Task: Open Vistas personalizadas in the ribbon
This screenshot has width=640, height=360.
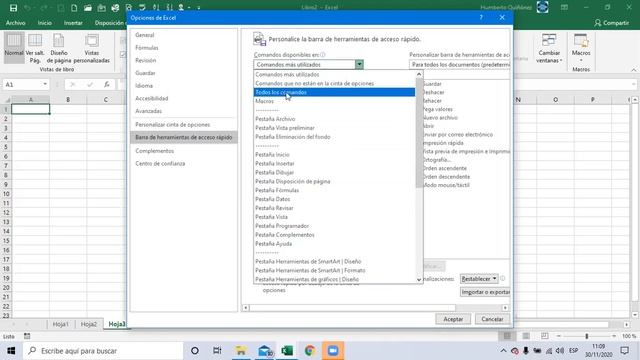Action: coord(91,48)
